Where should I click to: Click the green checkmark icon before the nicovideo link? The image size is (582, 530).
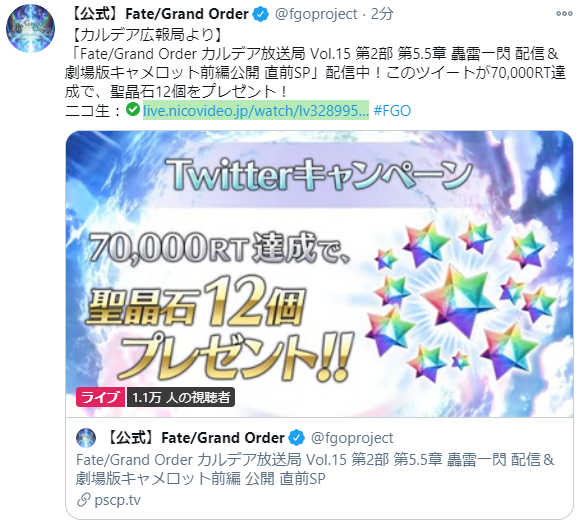pos(133,109)
